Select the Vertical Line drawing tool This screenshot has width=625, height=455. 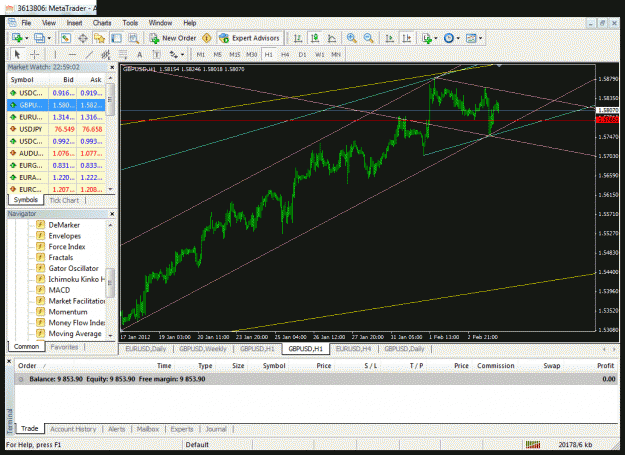(x=55, y=54)
